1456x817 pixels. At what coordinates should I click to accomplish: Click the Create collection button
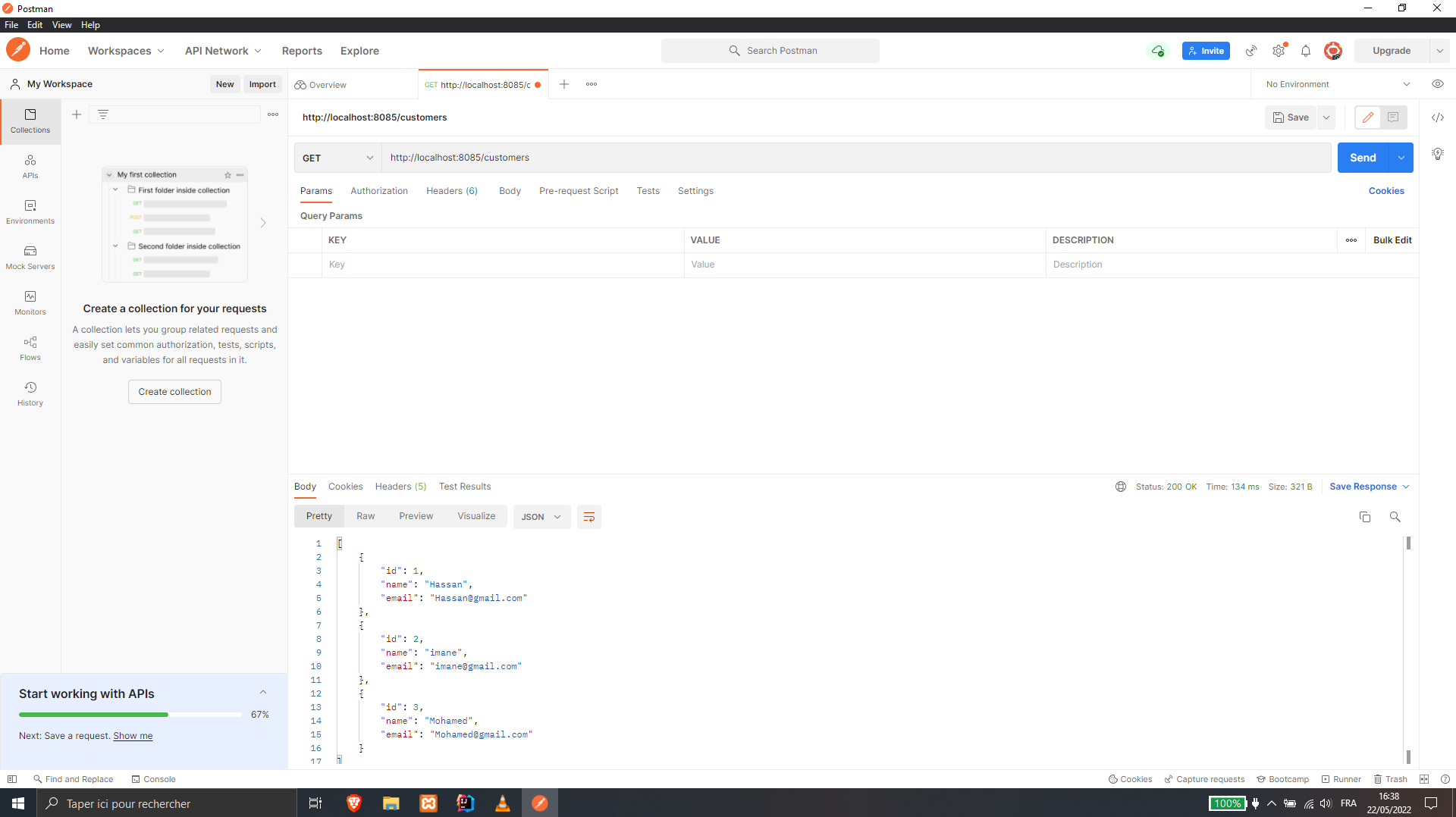coord(174,391)
